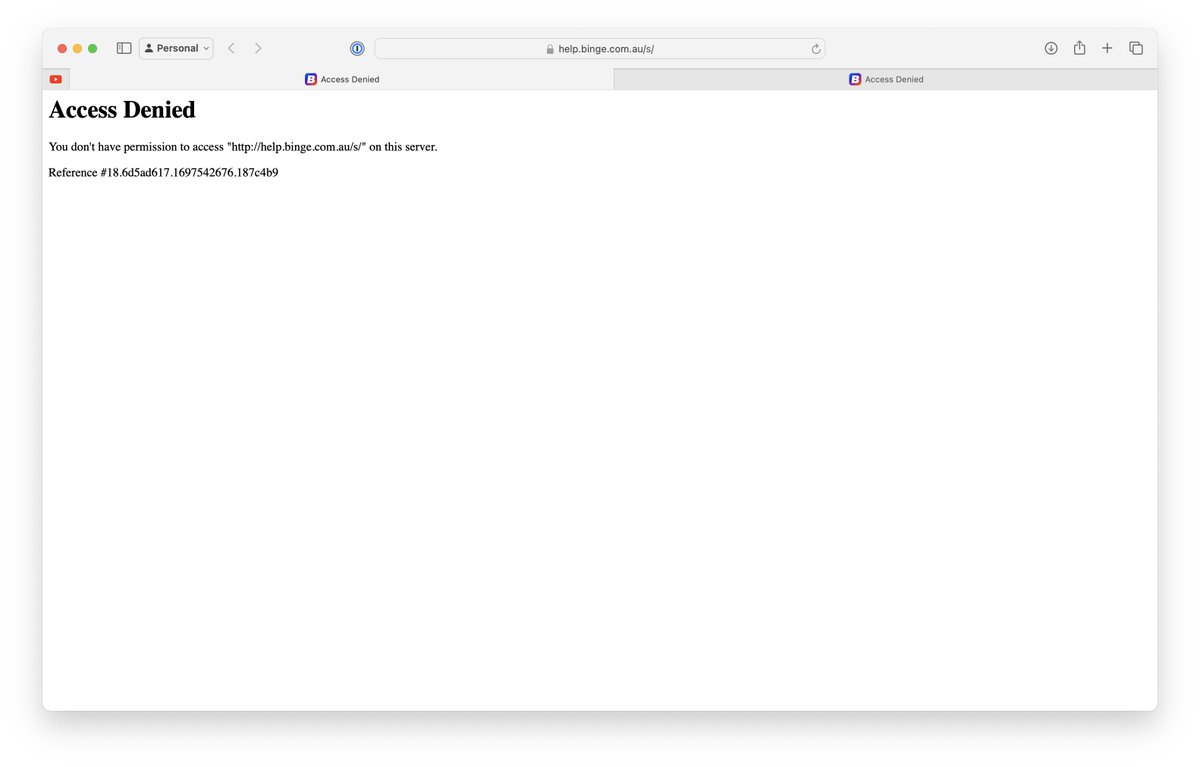The height and width of the screenshot is (767, 1200).
Task: Click the Access Denied heading
Action: 122,110
